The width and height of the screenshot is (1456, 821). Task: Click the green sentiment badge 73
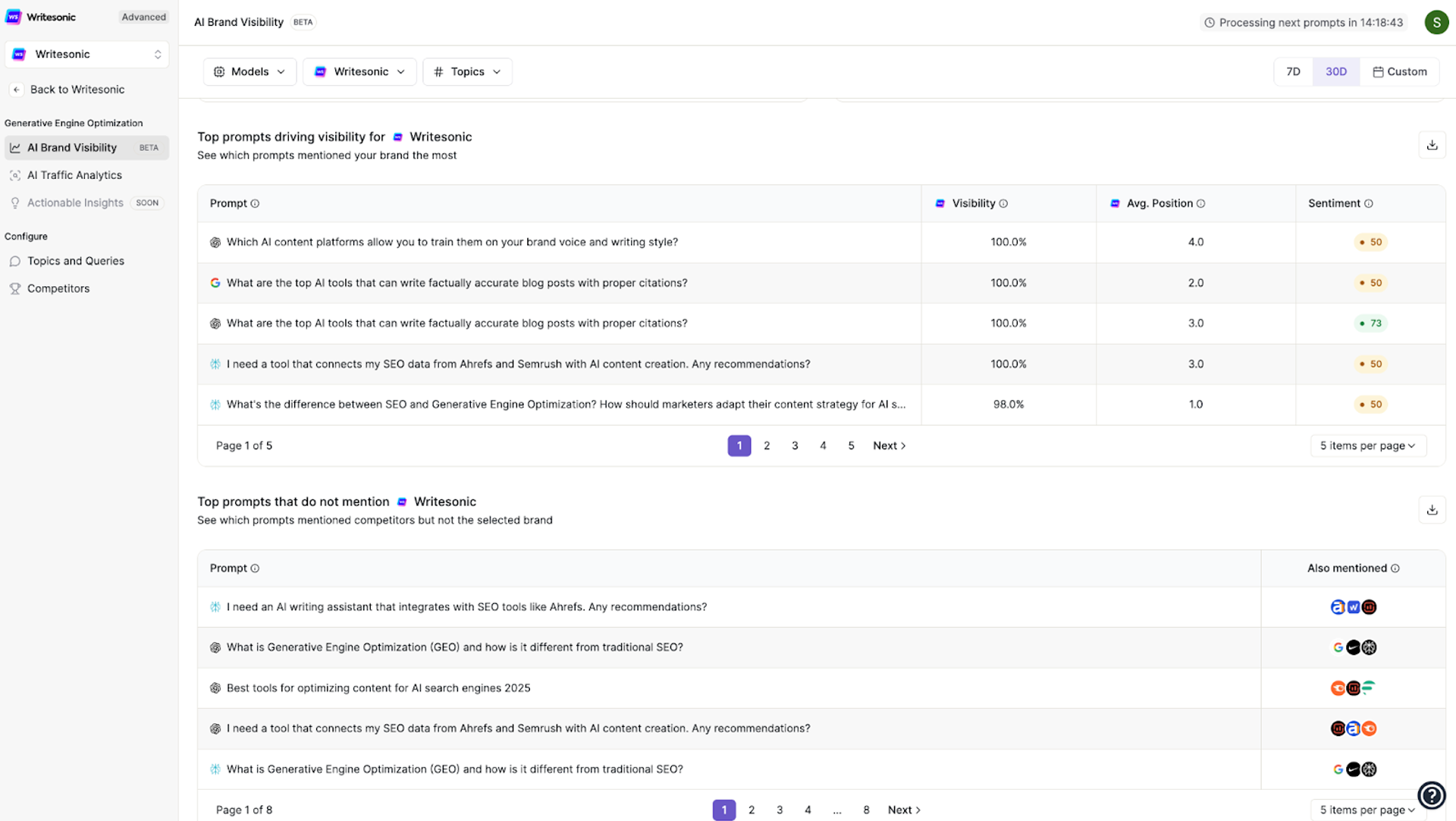click(1370, 324)
